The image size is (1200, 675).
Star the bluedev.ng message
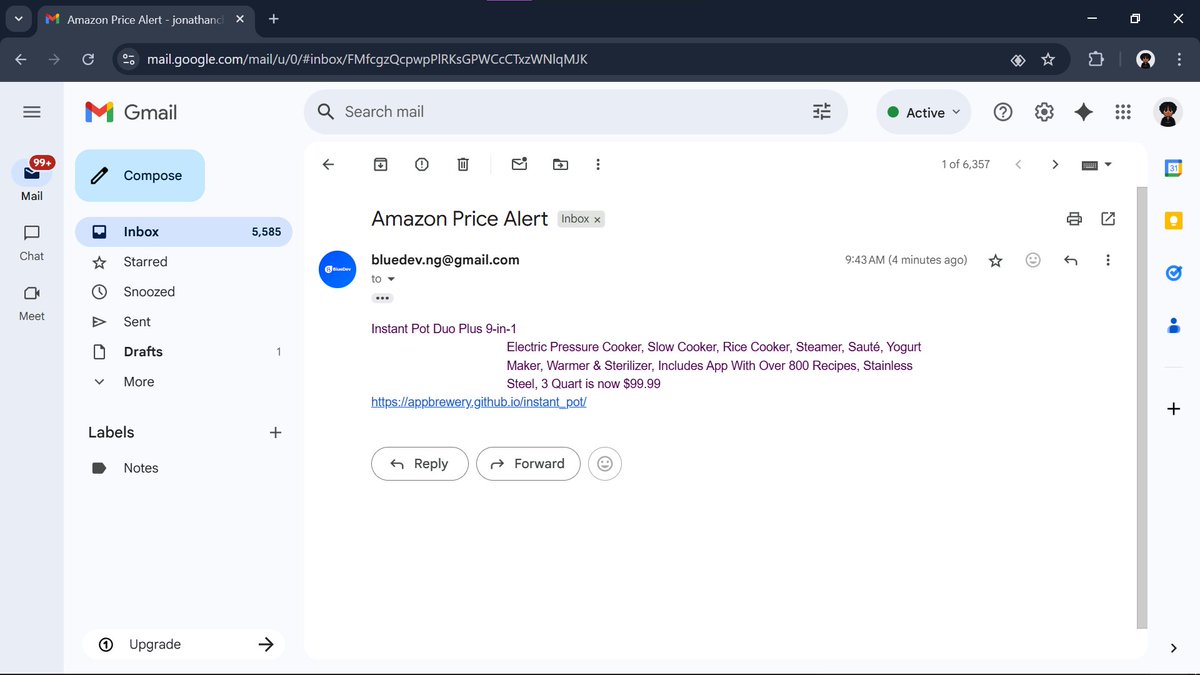(x=995, y=260)
